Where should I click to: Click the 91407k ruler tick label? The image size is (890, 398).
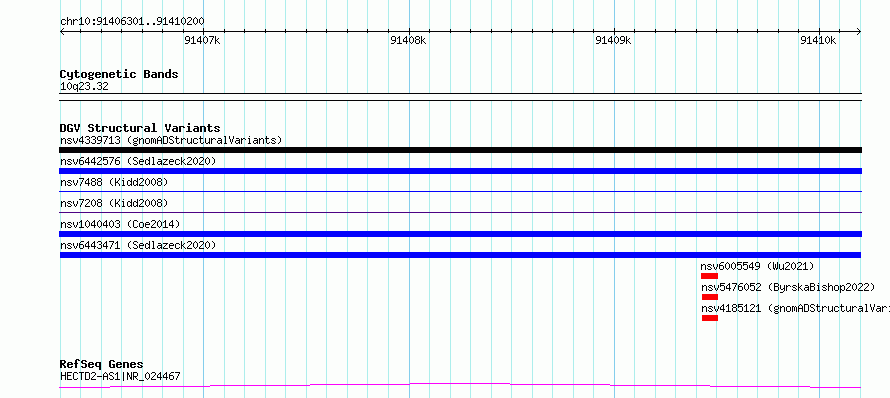pyautogui.click(x=202, y=40)
